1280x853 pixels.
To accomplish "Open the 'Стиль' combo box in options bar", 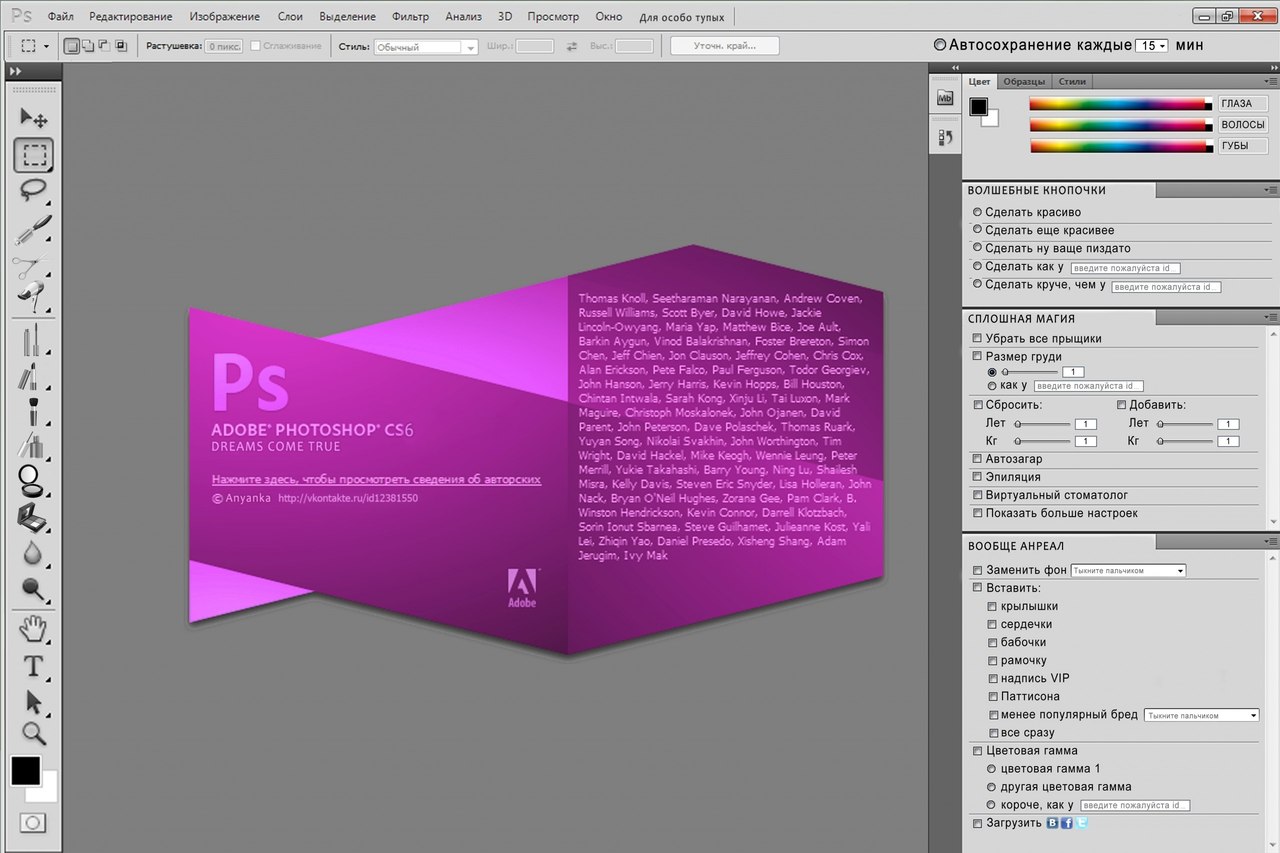I will [x=426, y=47].
